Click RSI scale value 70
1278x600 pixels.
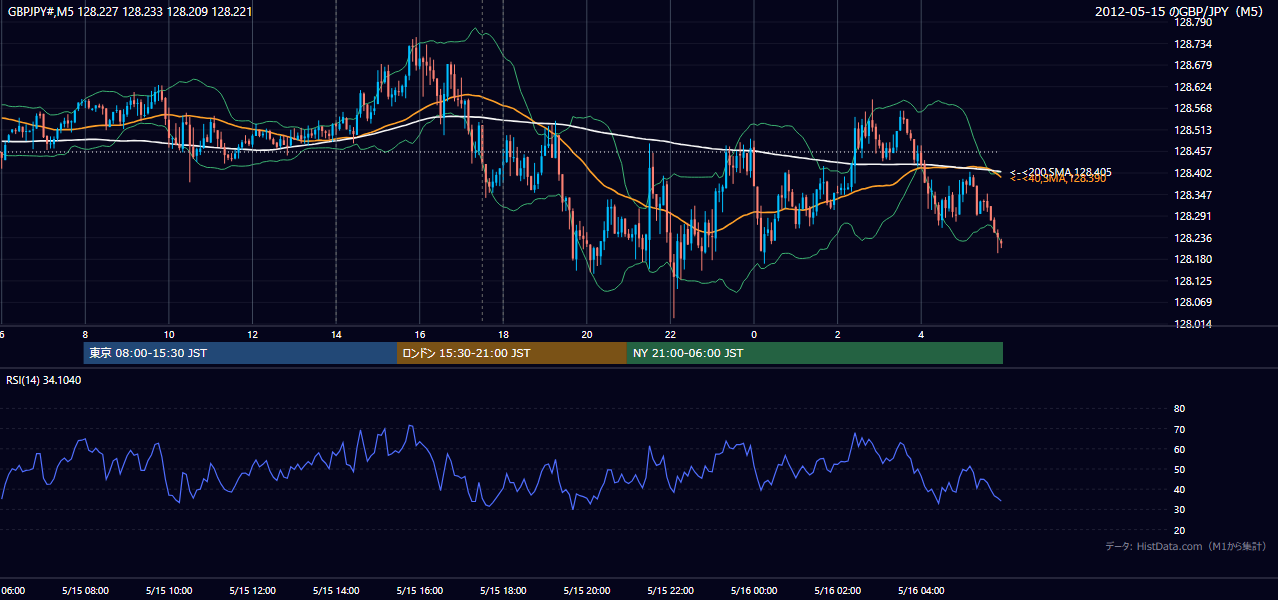pos(1179,429)
